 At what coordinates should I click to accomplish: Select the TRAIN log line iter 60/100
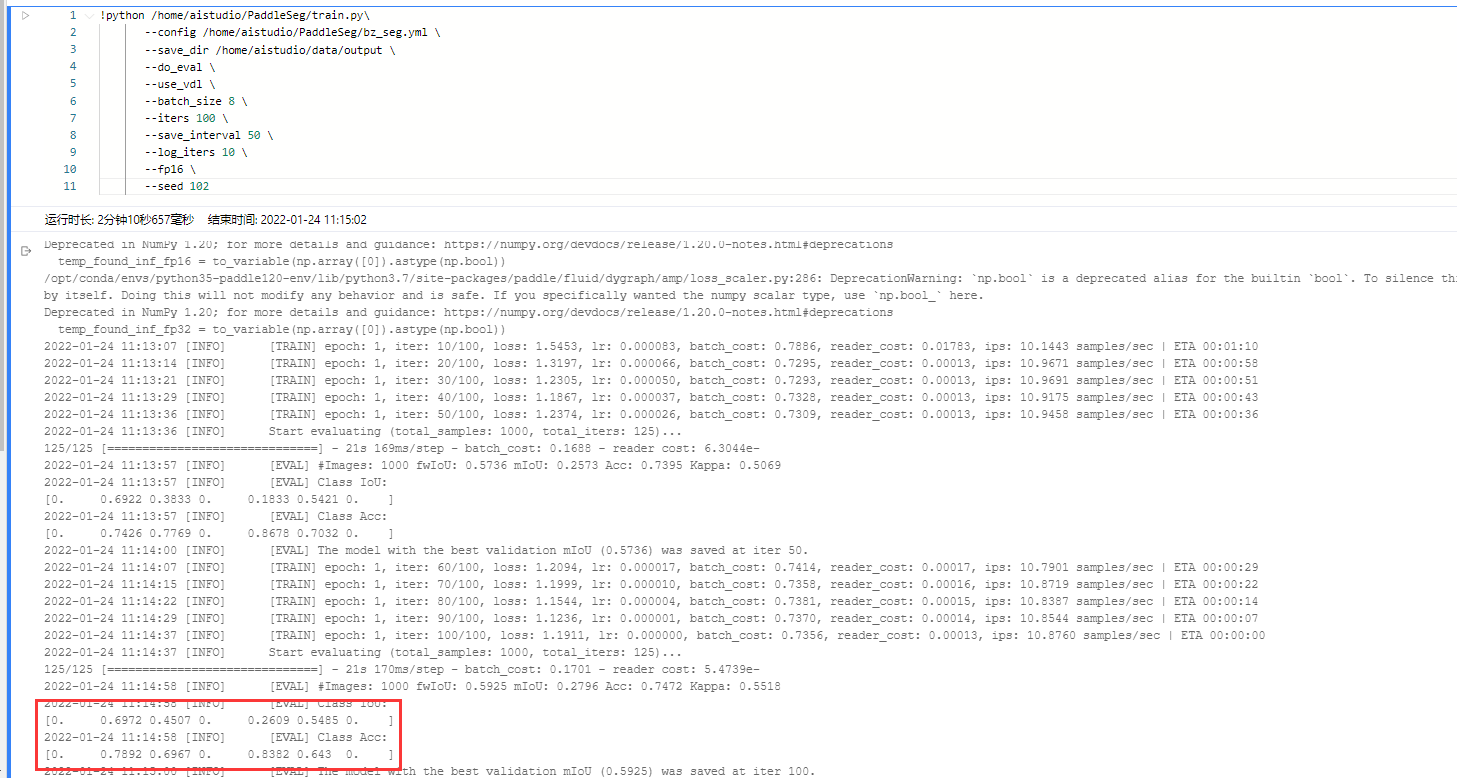[x=651, y=567]
